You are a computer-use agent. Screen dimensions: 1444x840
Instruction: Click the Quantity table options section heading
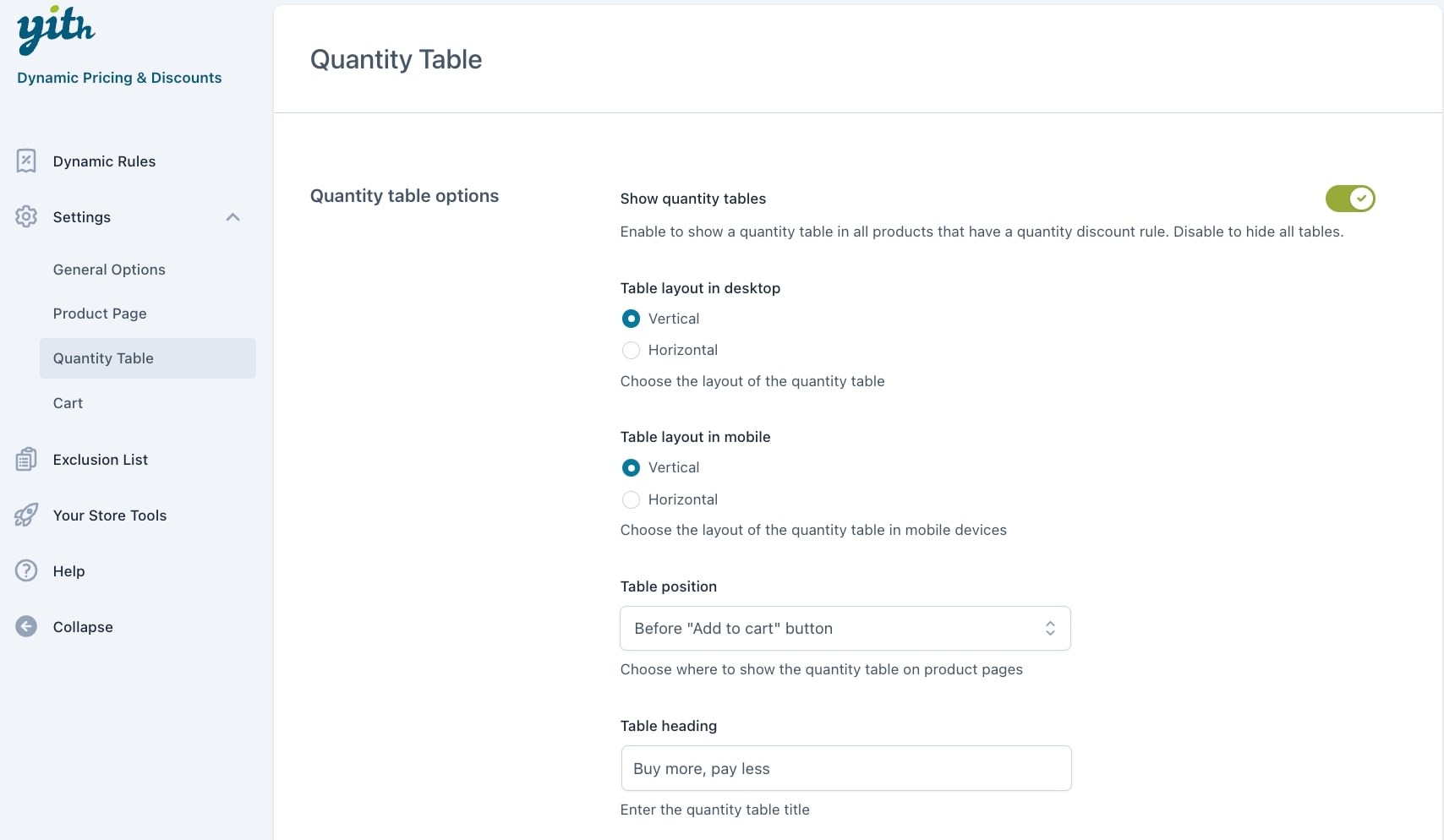point(404,196)
